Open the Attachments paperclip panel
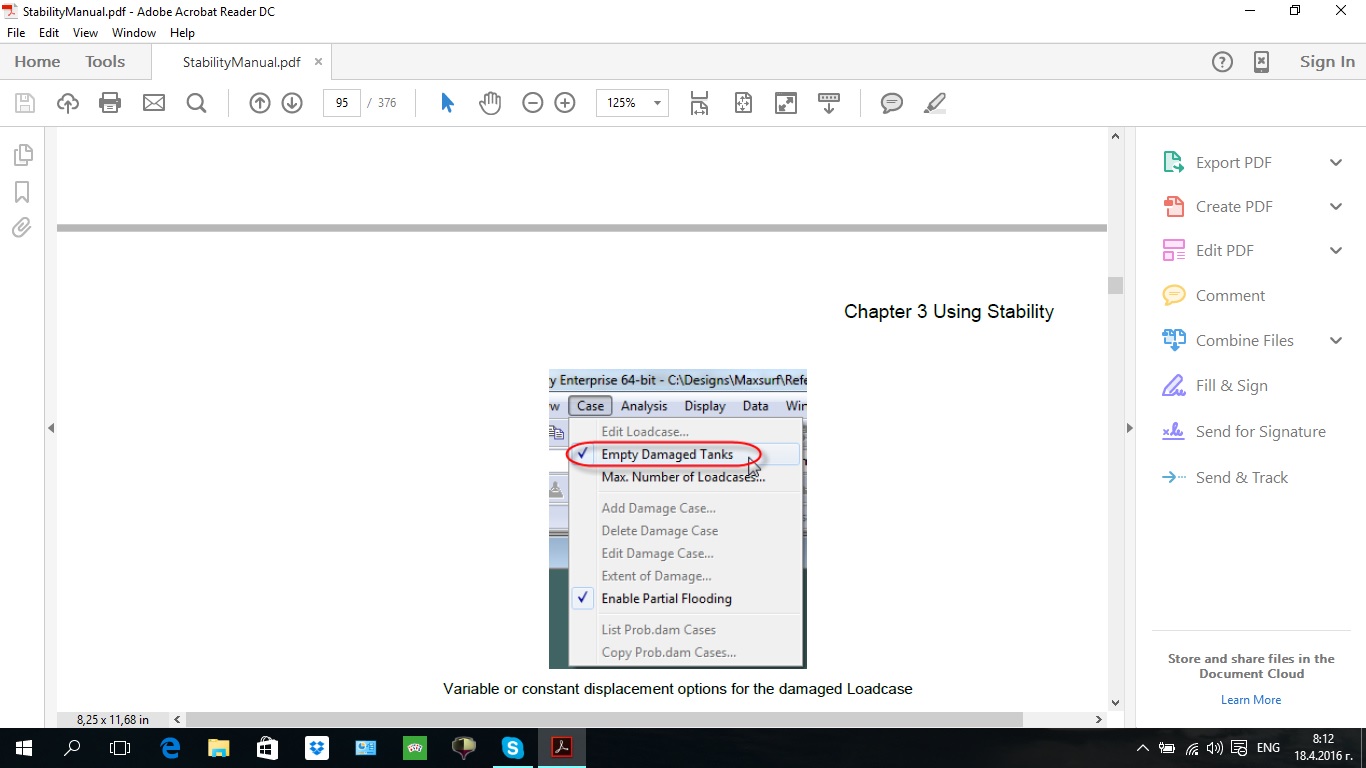1366x768 pixels. coord(22,228)
